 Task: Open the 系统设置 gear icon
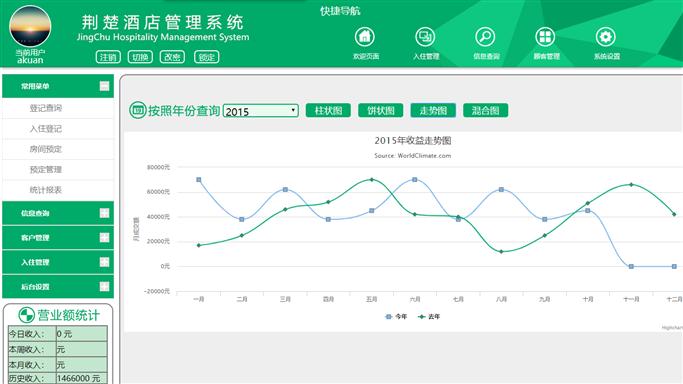[605, 37]
